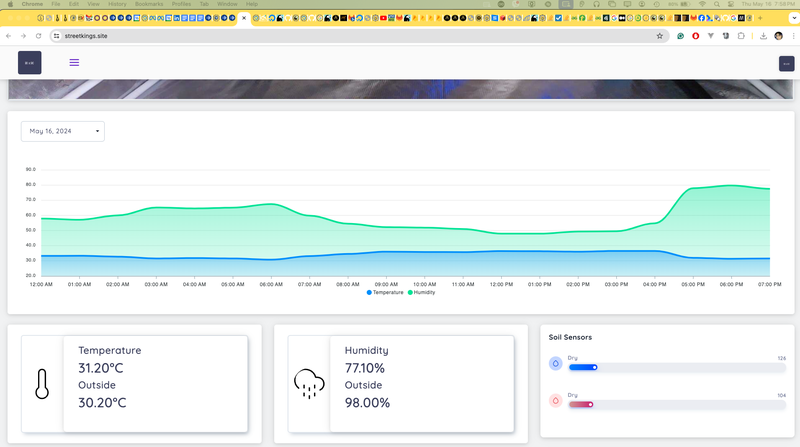The width and height of the screenshot is (800, 447).
Task: Open the History menu in menu bar
Action: click(117, 4)
